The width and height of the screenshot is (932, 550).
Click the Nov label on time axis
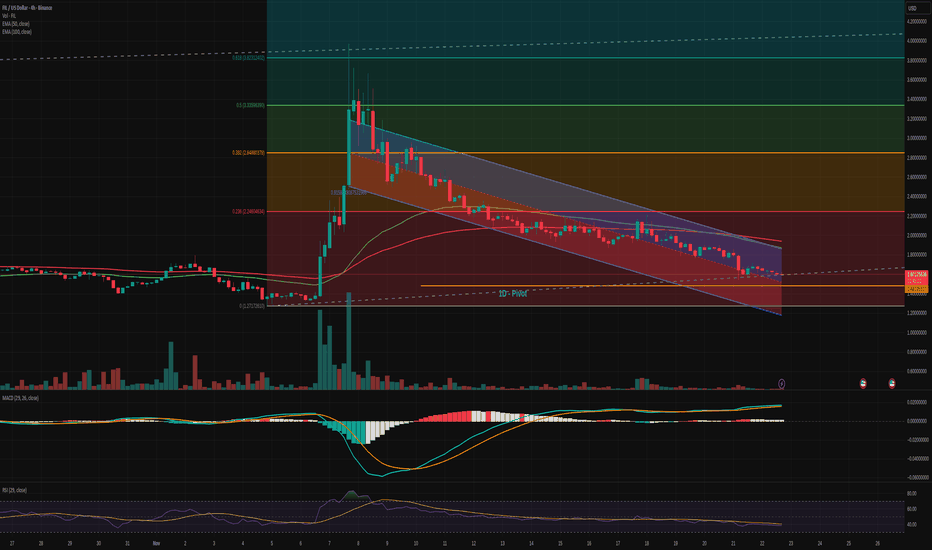tap(156, 544)
